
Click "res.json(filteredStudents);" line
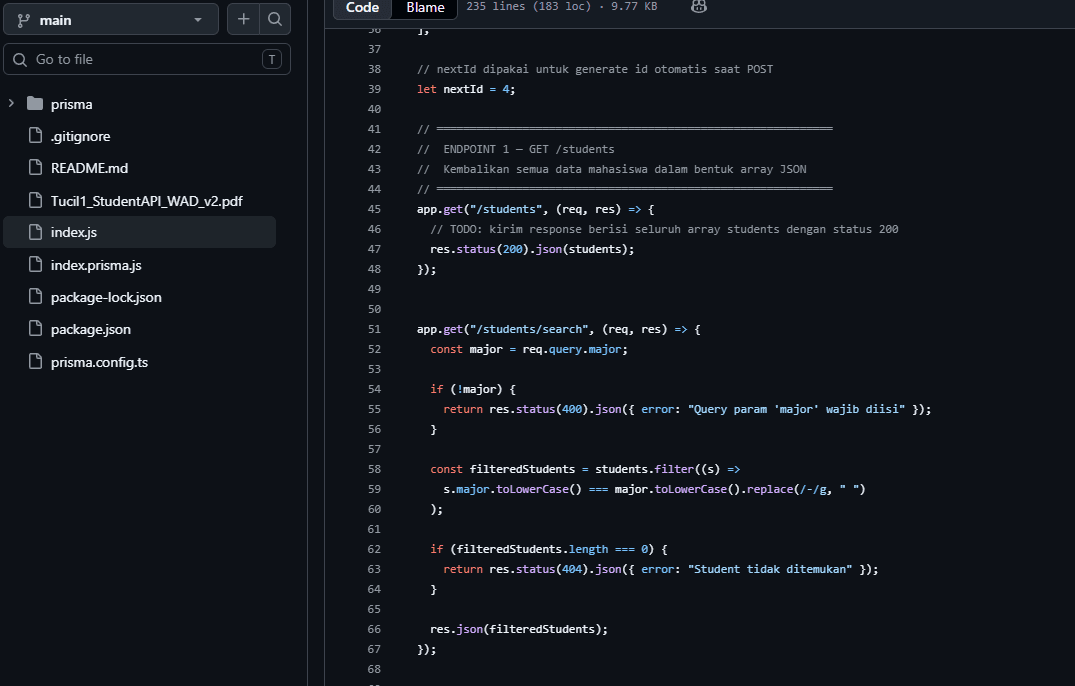[x=519, y=629]
